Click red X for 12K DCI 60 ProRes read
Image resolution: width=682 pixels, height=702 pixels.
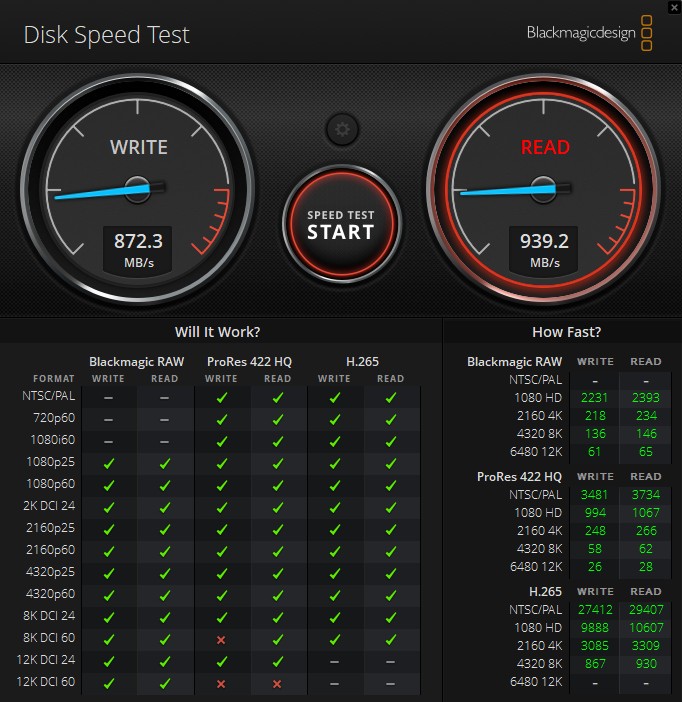pyautogui.click(x=278, y=684)
